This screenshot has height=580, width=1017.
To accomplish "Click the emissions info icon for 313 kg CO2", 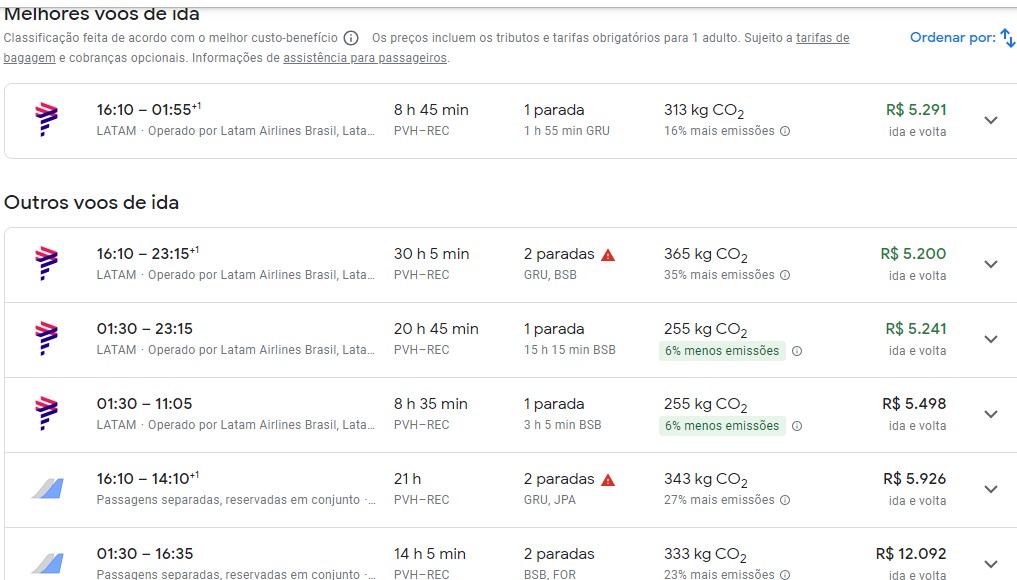I will 785,131.
